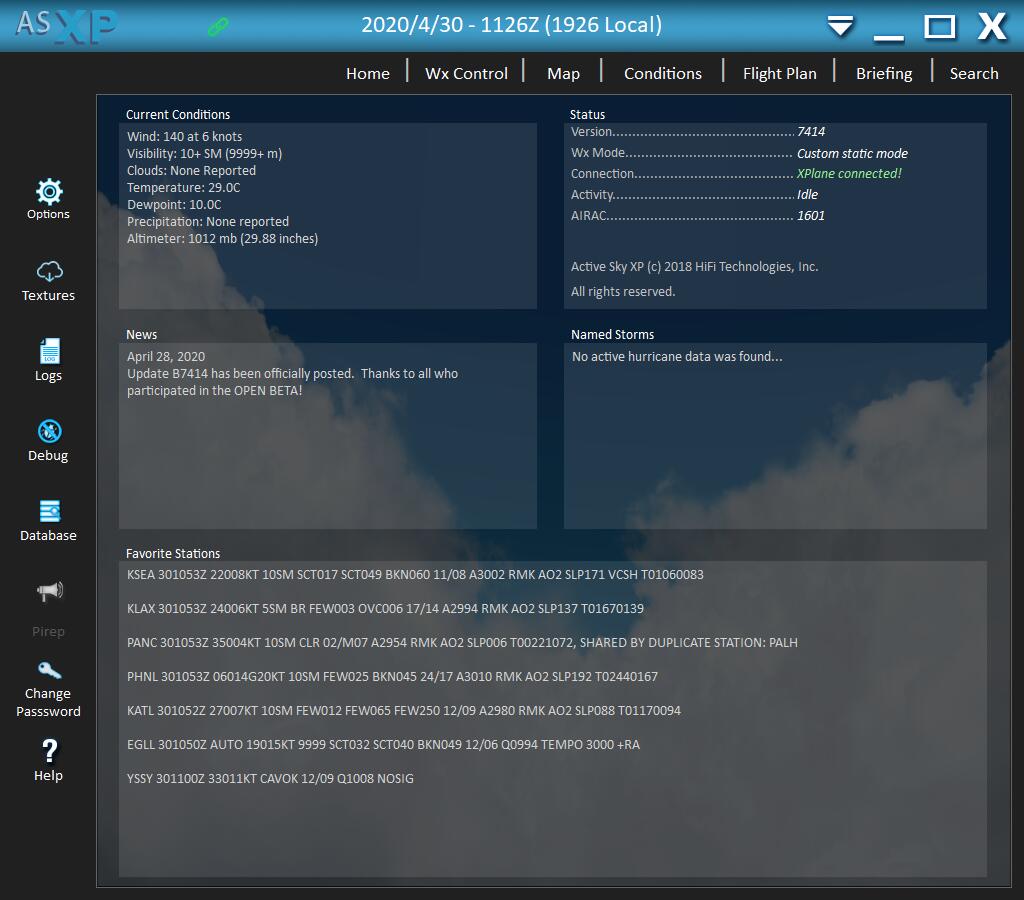
Task: Select the KSEA favorite station METAR
Action: pos(415,575)
